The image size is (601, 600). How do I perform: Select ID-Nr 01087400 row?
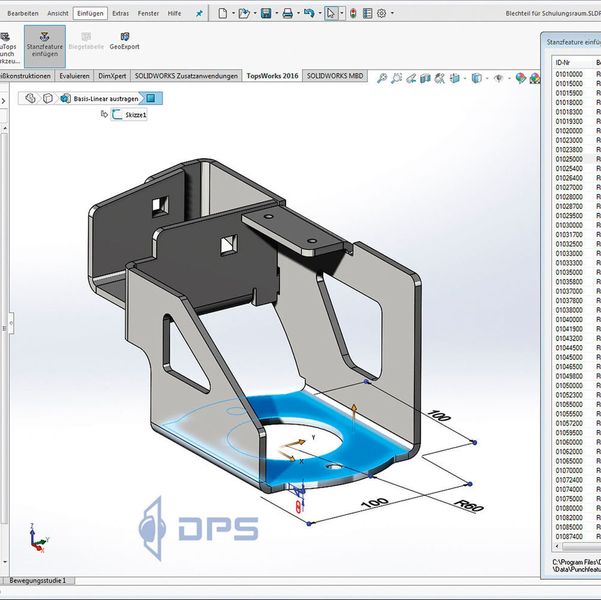[576, 537]
